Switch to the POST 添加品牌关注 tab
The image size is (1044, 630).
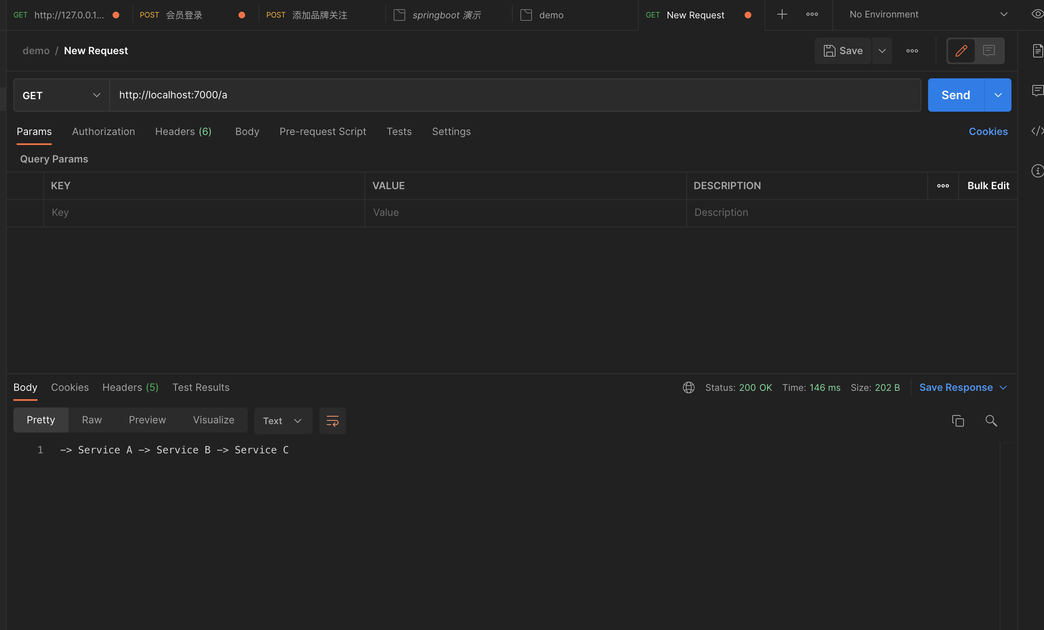[x=320, y=15]
